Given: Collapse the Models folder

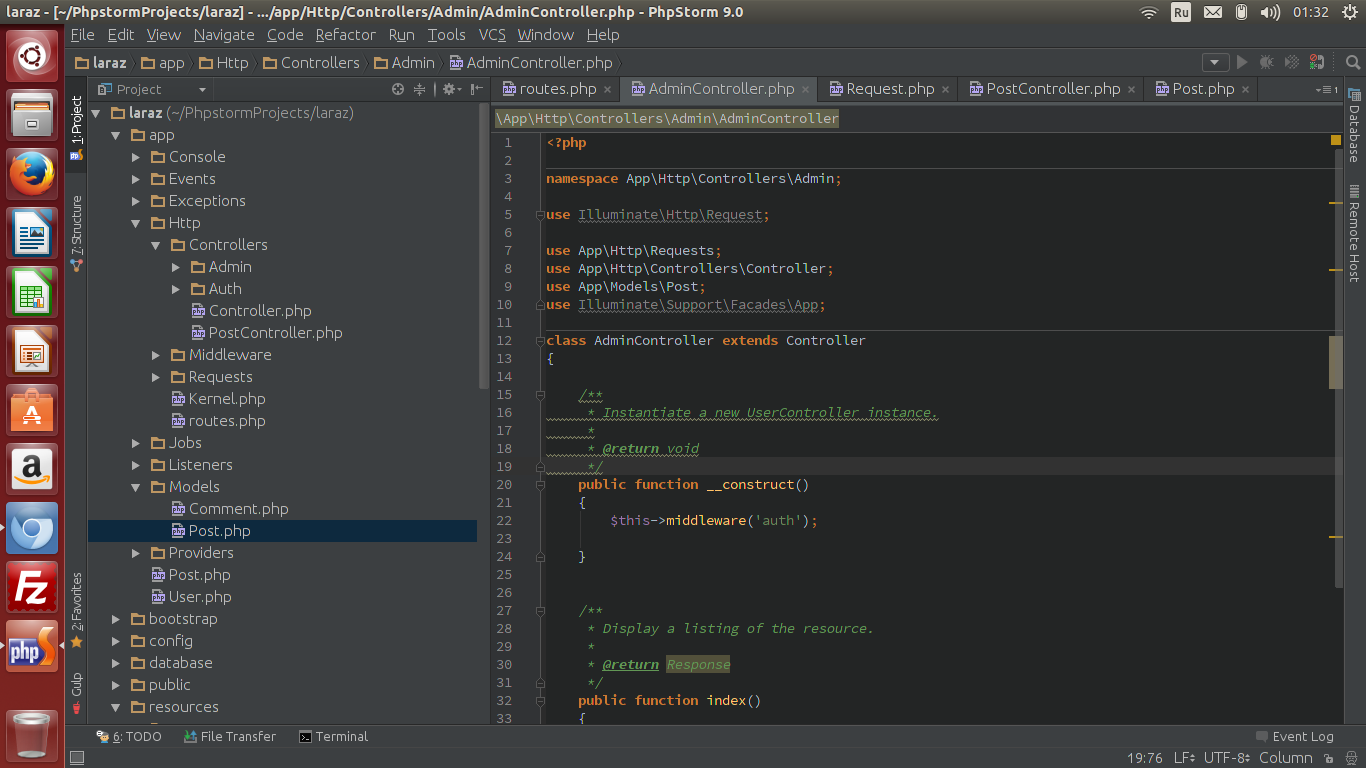Looking at the screenshot, I should click(136, 487).
